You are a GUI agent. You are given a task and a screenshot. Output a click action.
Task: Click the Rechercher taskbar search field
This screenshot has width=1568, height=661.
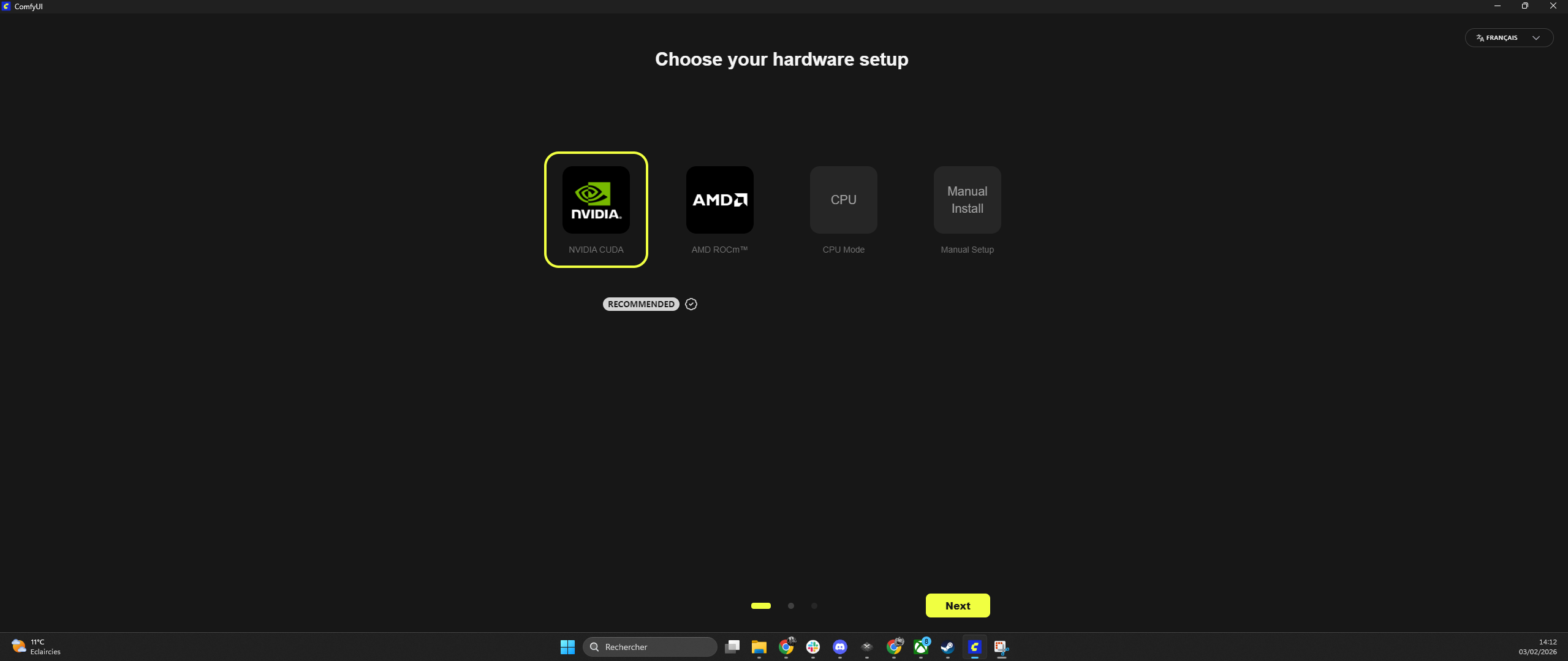650,647
